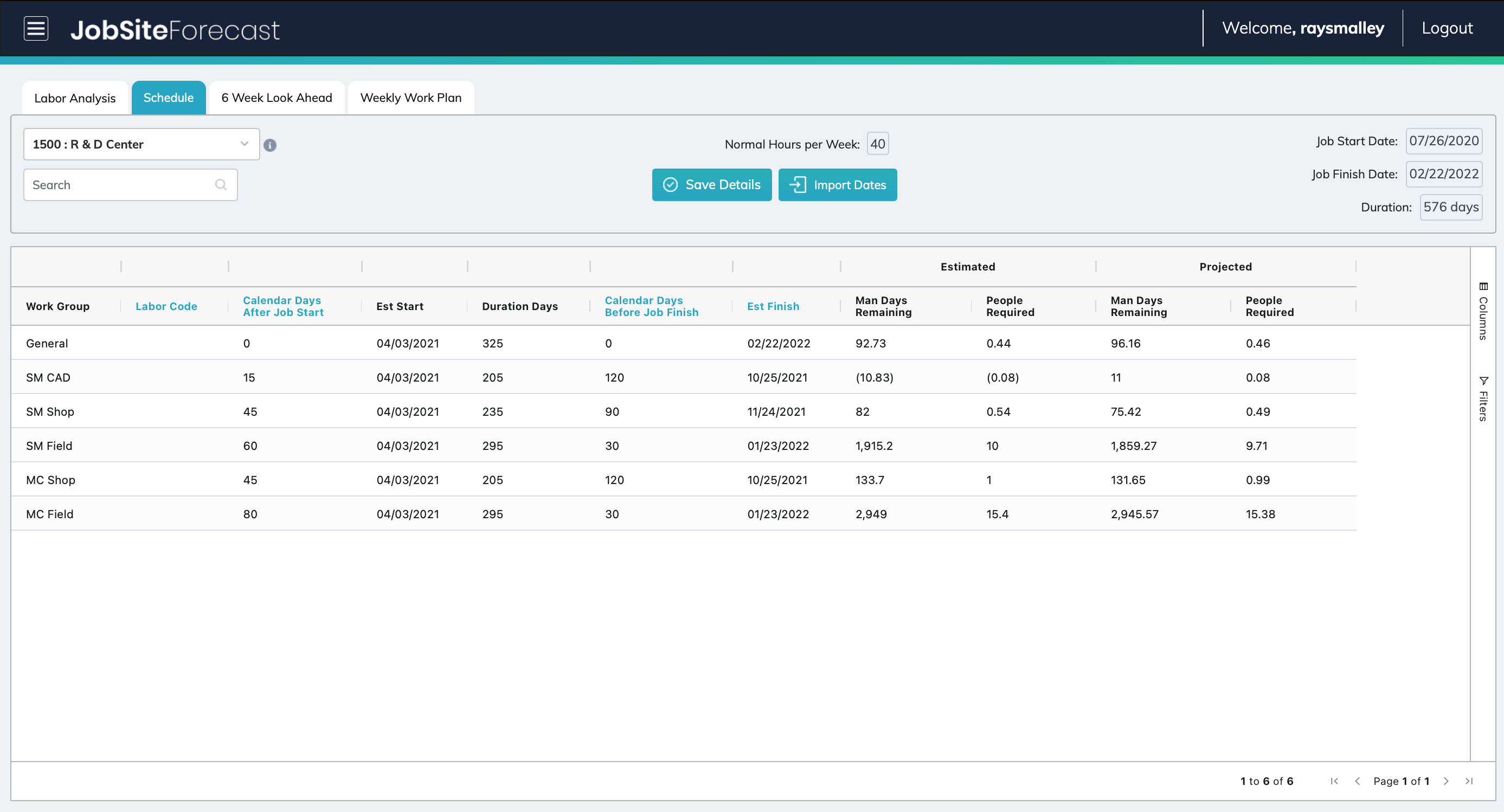1504x812 pixels.
Task: Go to first page of results
Action: (x=1334, y=781)
